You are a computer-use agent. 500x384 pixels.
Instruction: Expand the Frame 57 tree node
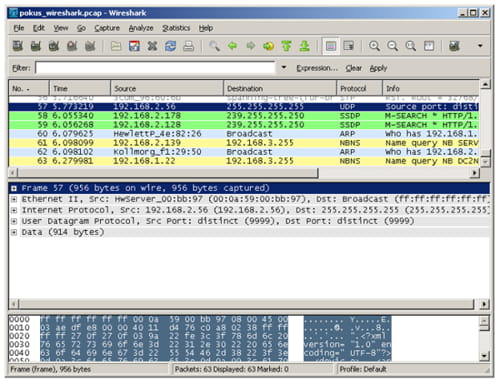pyautogui.click(x=14, y=188)
